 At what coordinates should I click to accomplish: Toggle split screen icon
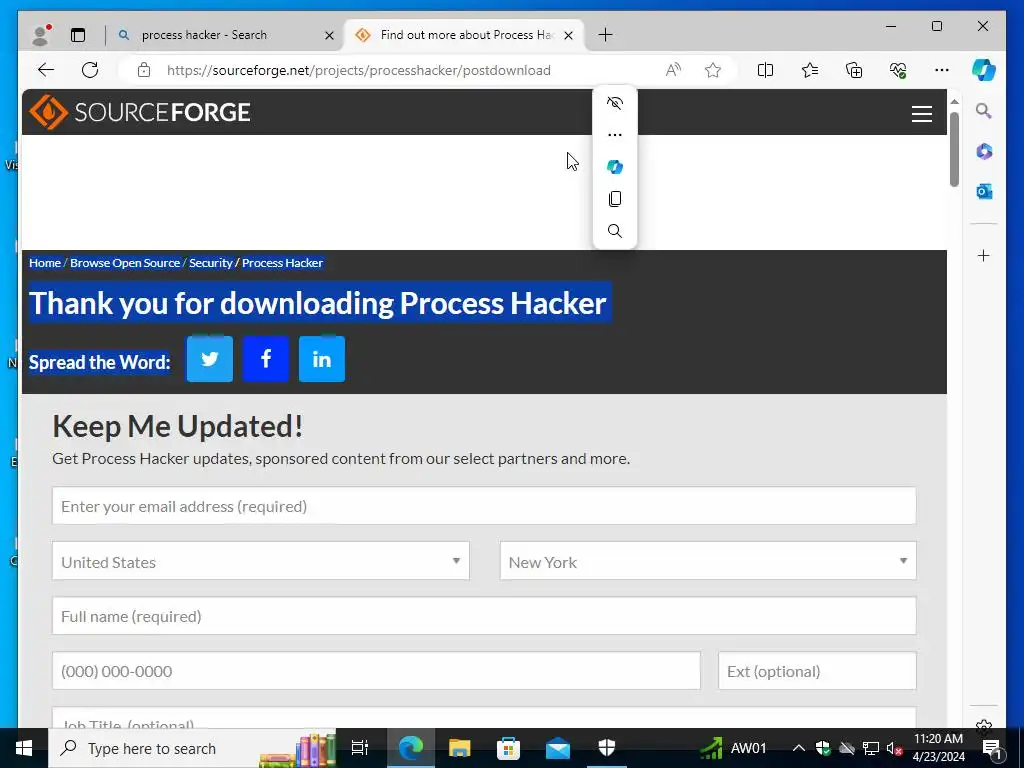(765, 70)
